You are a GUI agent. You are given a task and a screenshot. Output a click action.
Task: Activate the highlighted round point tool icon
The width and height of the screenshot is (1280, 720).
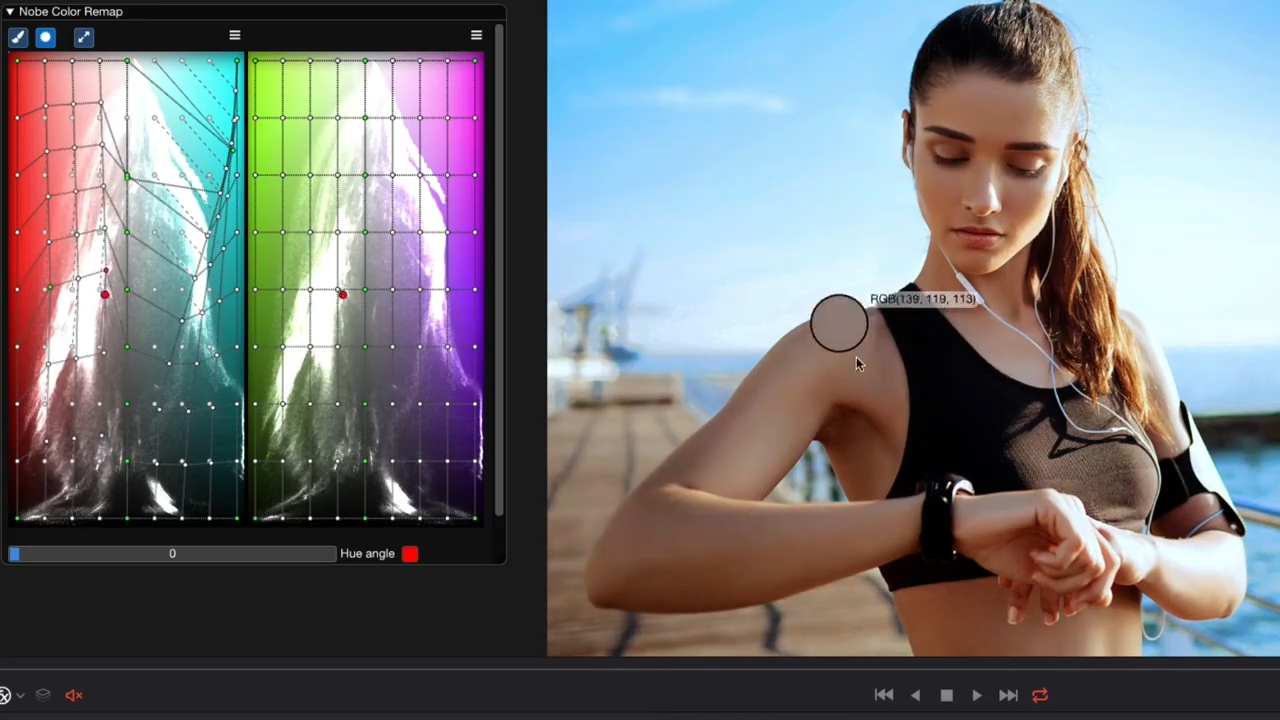pos(46,37)
